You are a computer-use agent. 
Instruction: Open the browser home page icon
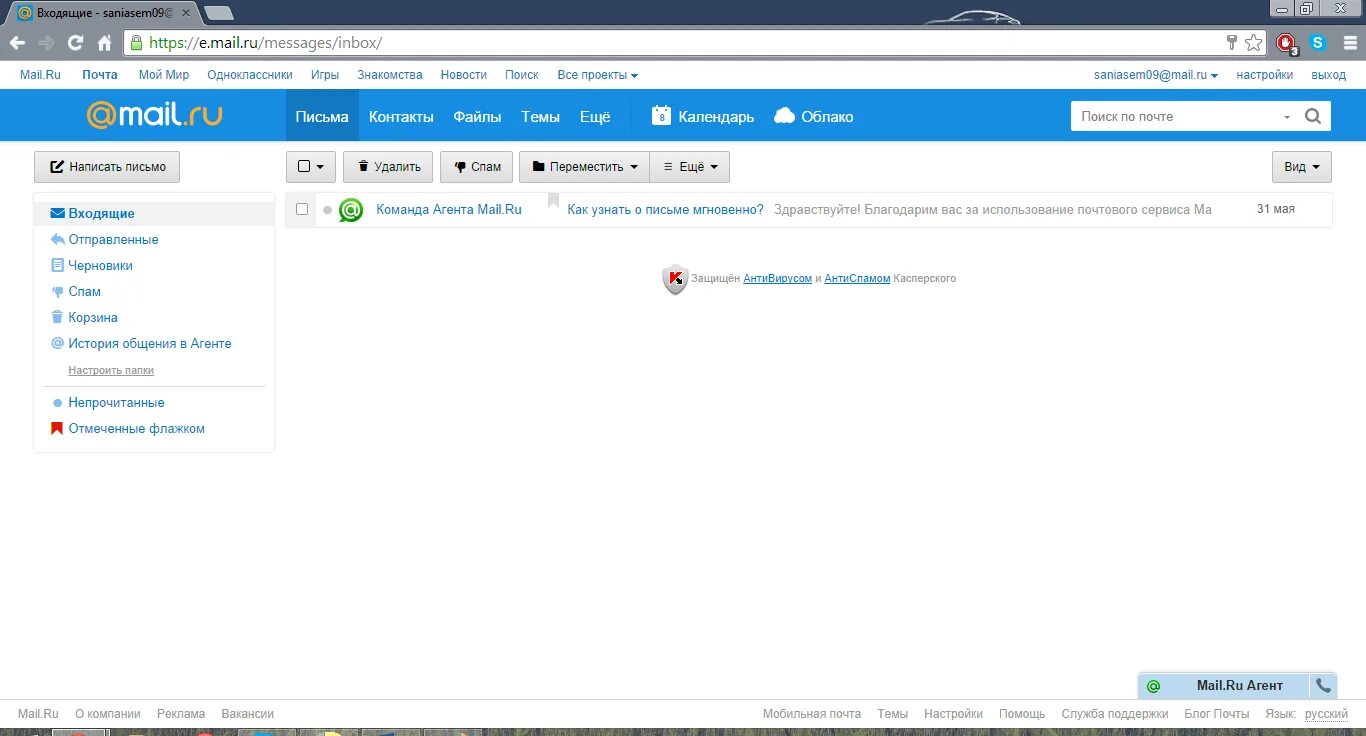pyautogui.click(x=104, y=43)
